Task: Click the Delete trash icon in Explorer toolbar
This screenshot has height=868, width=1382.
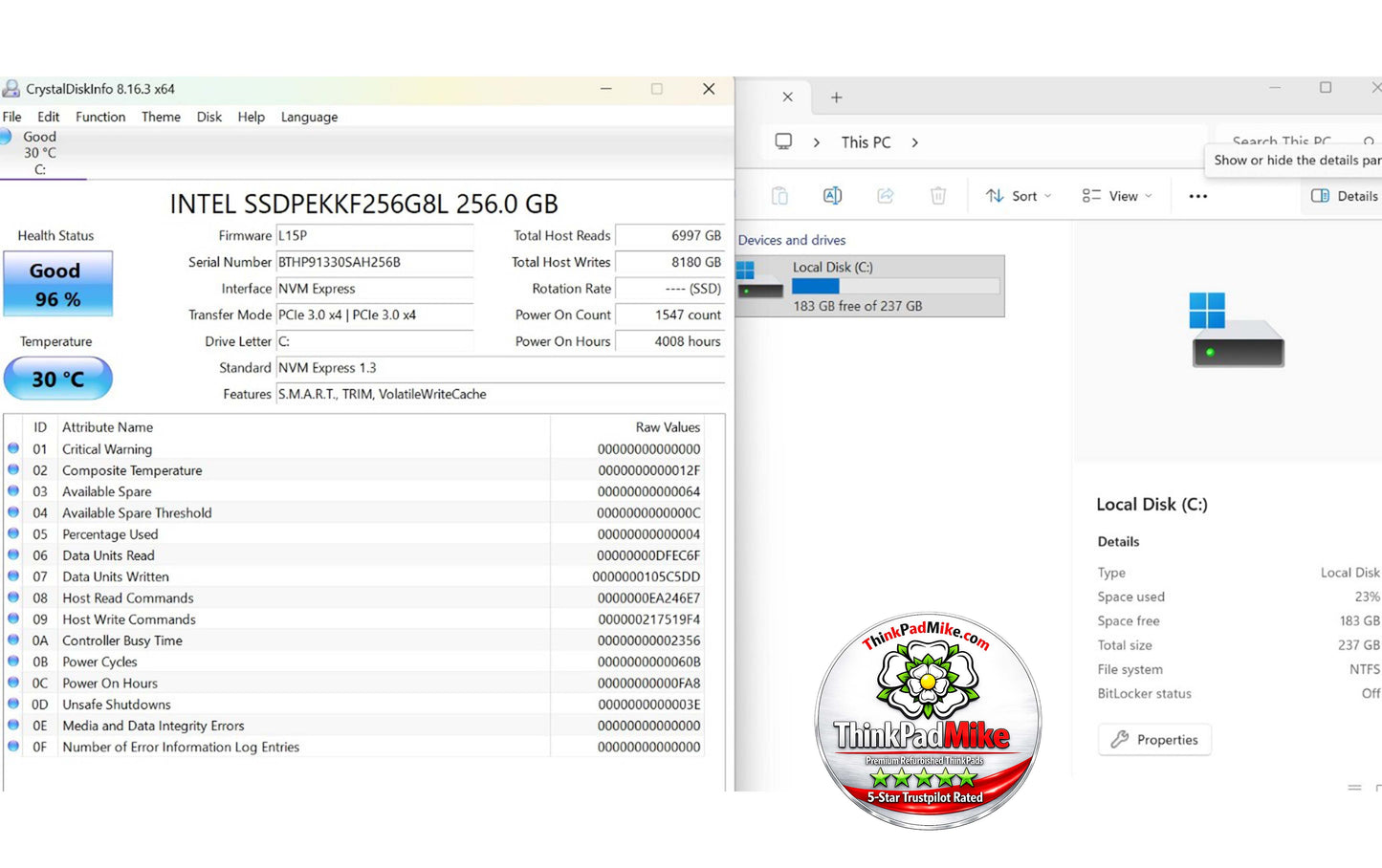Action: pyautogui.click(x=938, y=196)
